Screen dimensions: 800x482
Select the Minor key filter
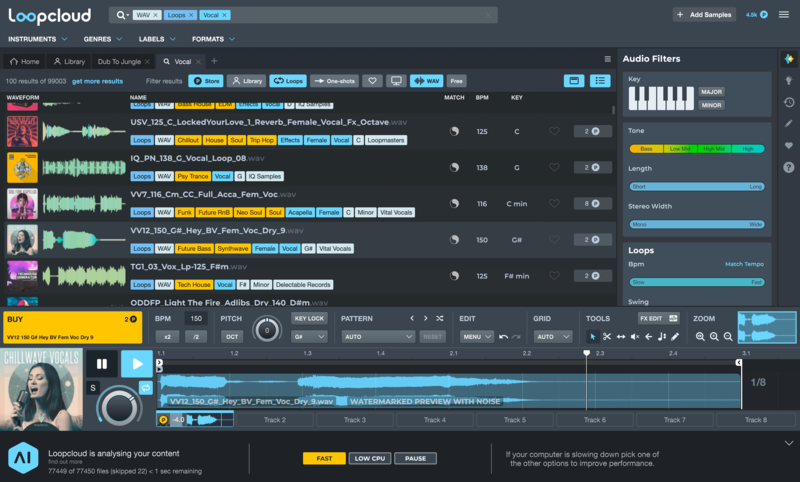(x=711, y=105)
